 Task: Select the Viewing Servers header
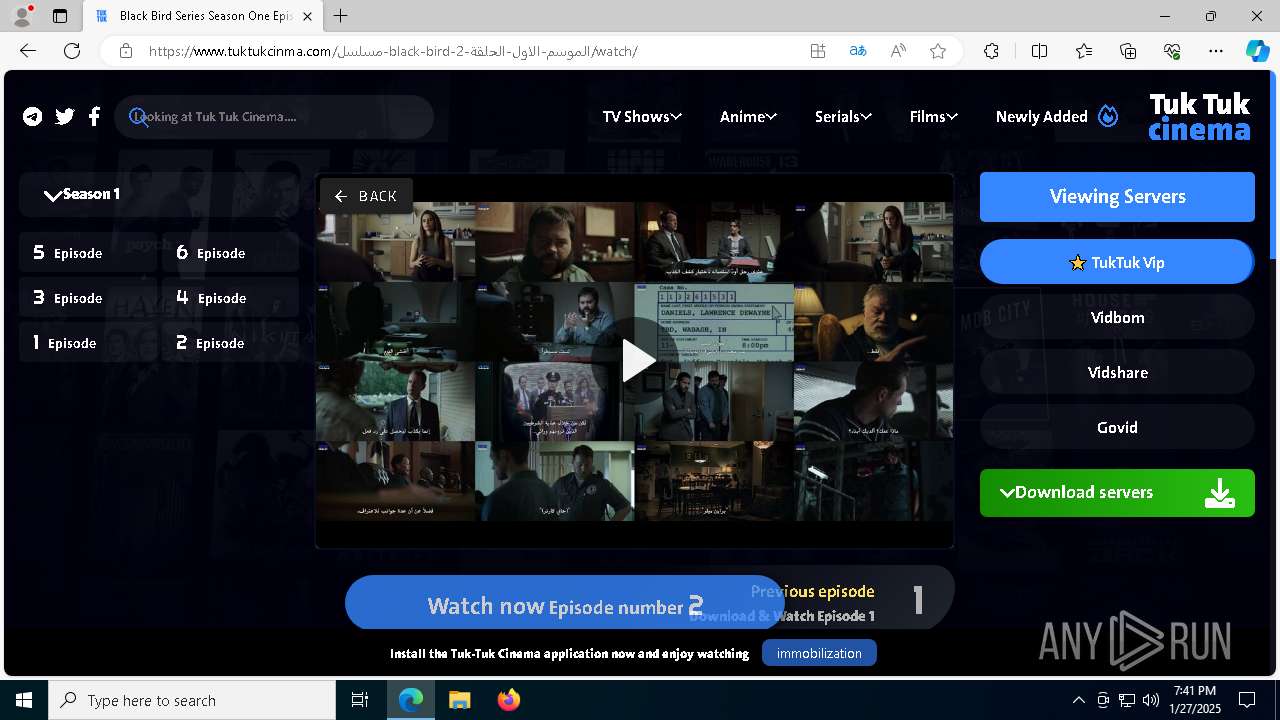(1117, 197)
